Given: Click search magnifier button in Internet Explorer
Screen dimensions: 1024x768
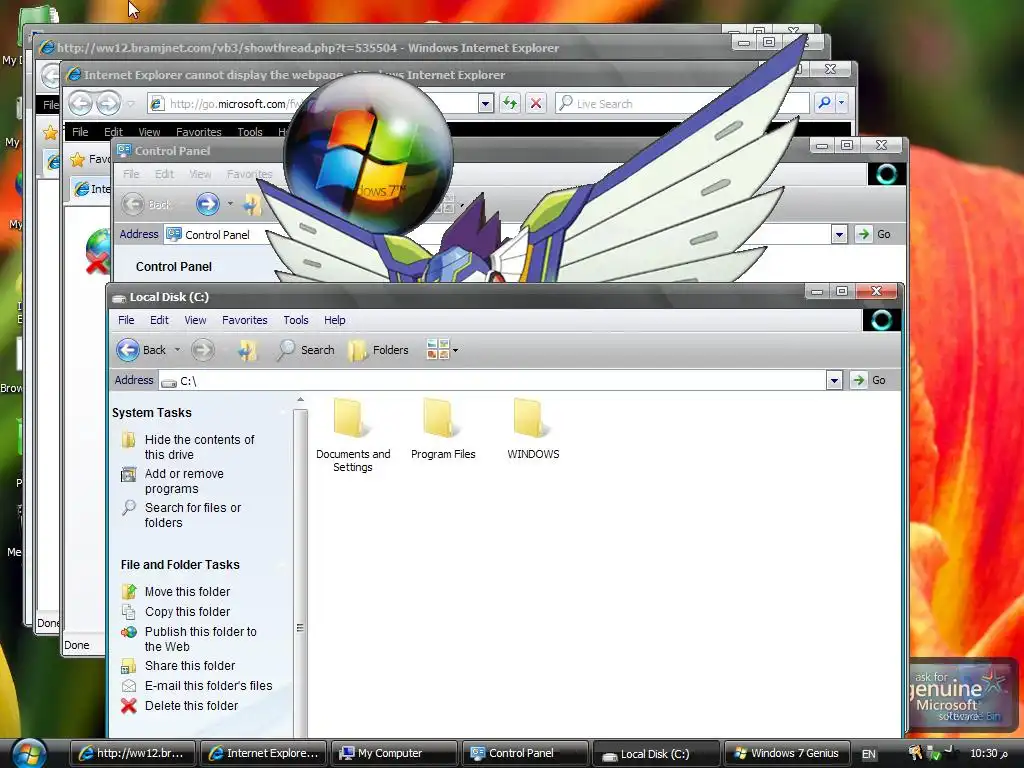Looking at the screenshot, I should pyautogui.click(x=824, y=103).
